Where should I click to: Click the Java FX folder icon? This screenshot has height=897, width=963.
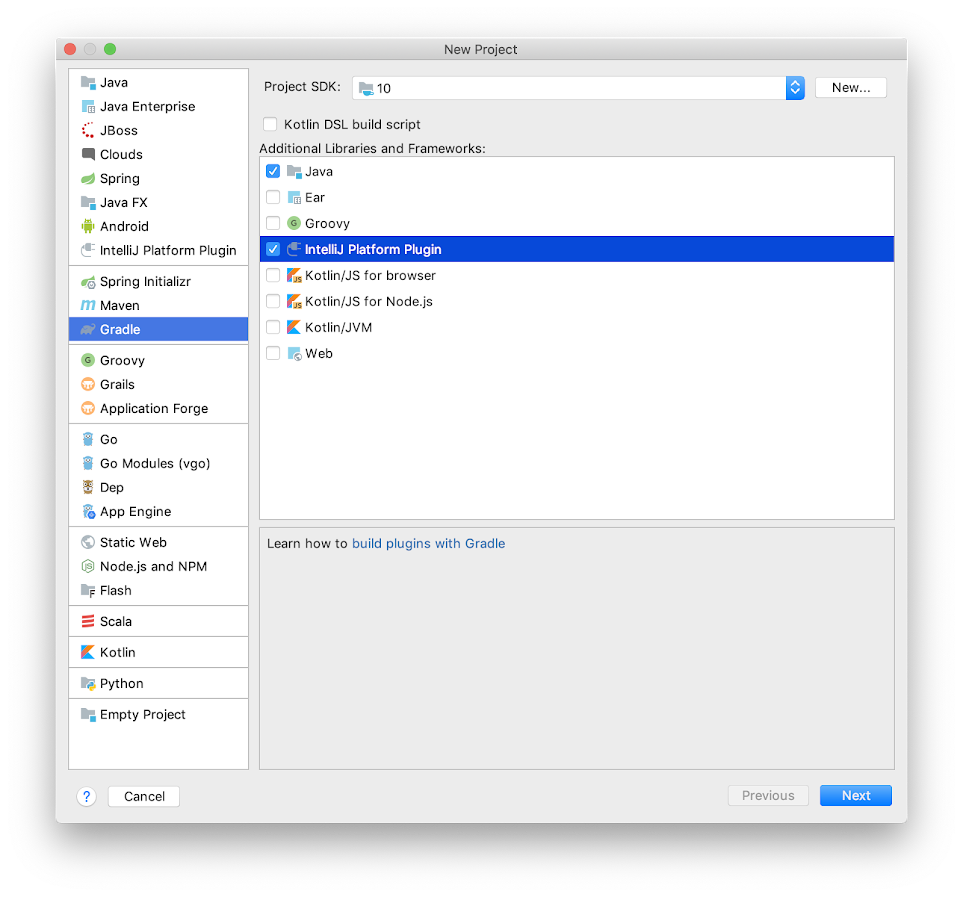(x=88, y=203)
